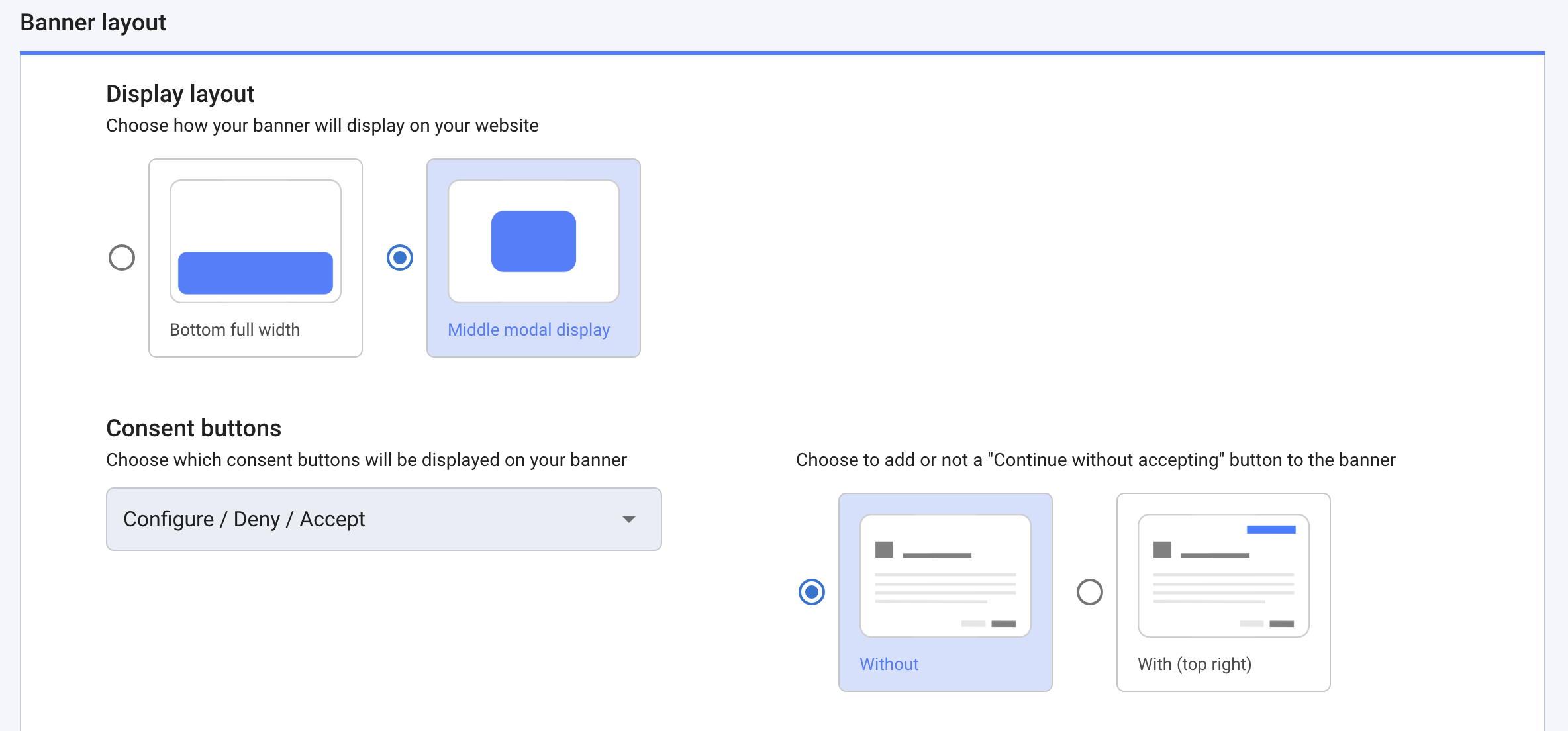Choose the Without option radio button
This screenshot has height=731, width=1568.
tap(812, 593)
